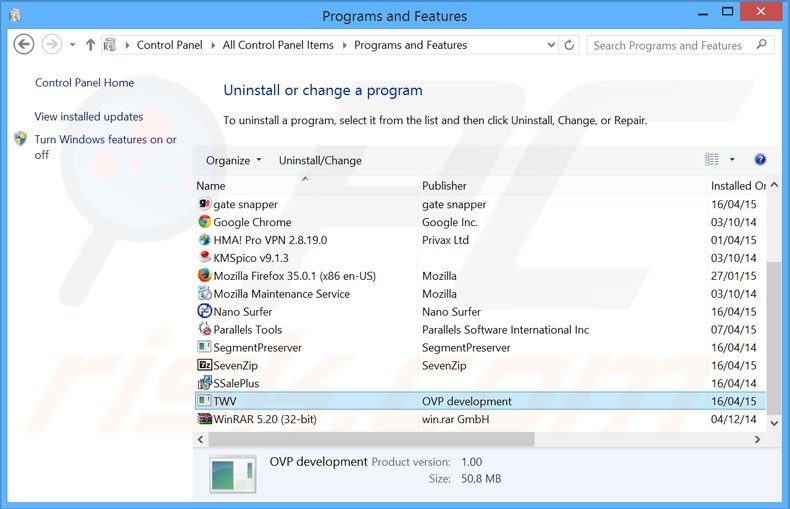Click the scroll up arrow of list
This screenshot has width=790, height=509.
[x=774, y=185]
